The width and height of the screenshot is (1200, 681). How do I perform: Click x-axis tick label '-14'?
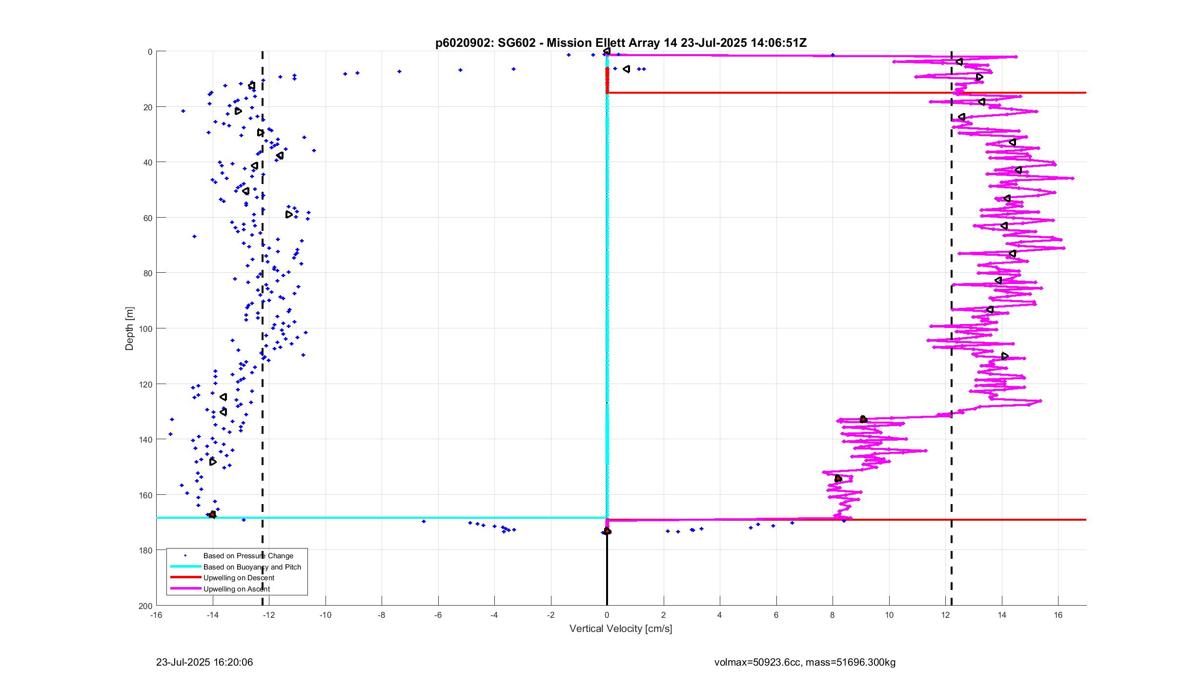(212, 614)
